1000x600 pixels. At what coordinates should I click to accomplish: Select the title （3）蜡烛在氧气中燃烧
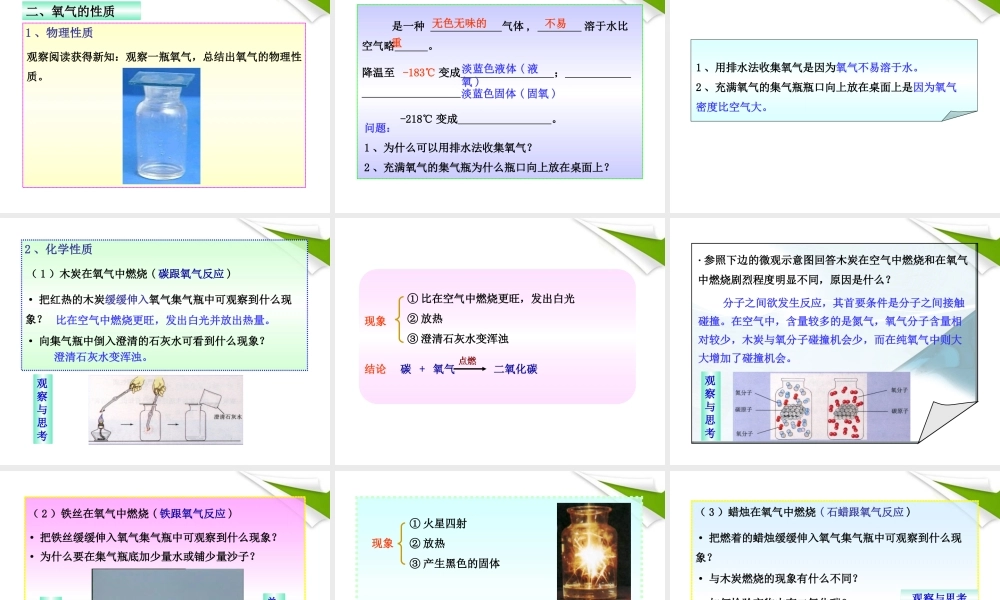click(x=759, y=512)
